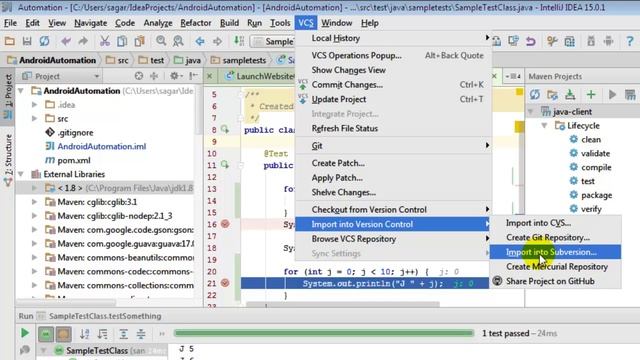Screen dimensions: 640x360
Task: Toggle Sort Alphabetically in Run panel
Action: coord(84,334)
